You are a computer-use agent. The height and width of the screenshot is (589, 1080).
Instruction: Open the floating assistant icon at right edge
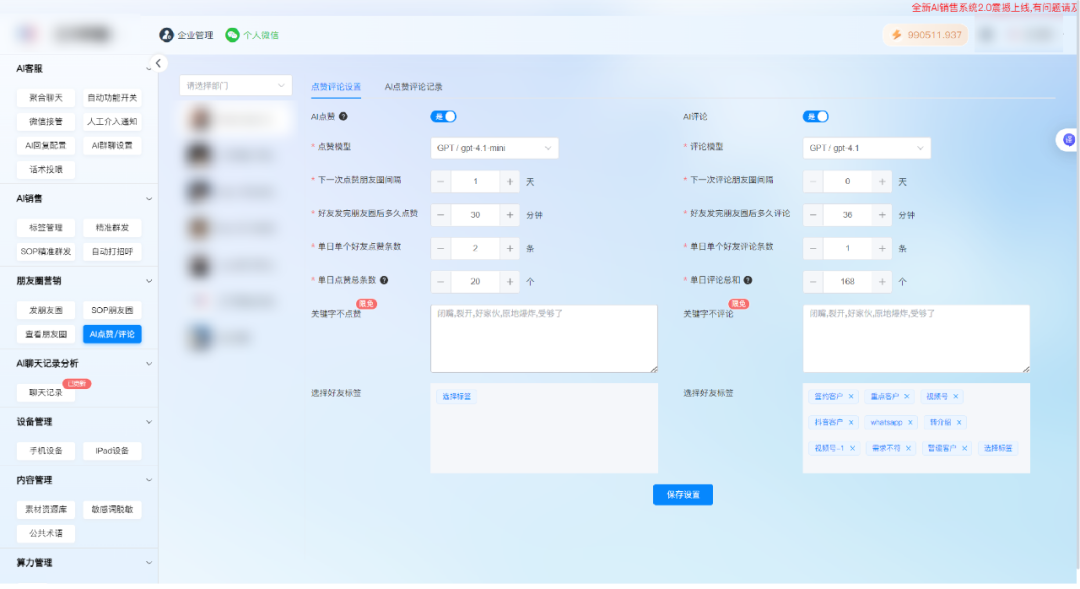1068,140
